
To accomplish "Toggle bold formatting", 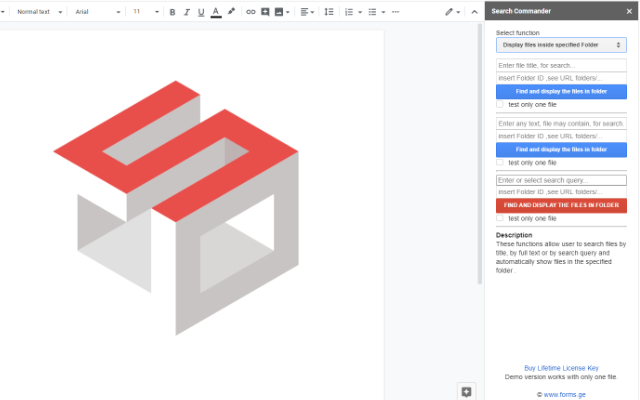I will pos(172,12).
